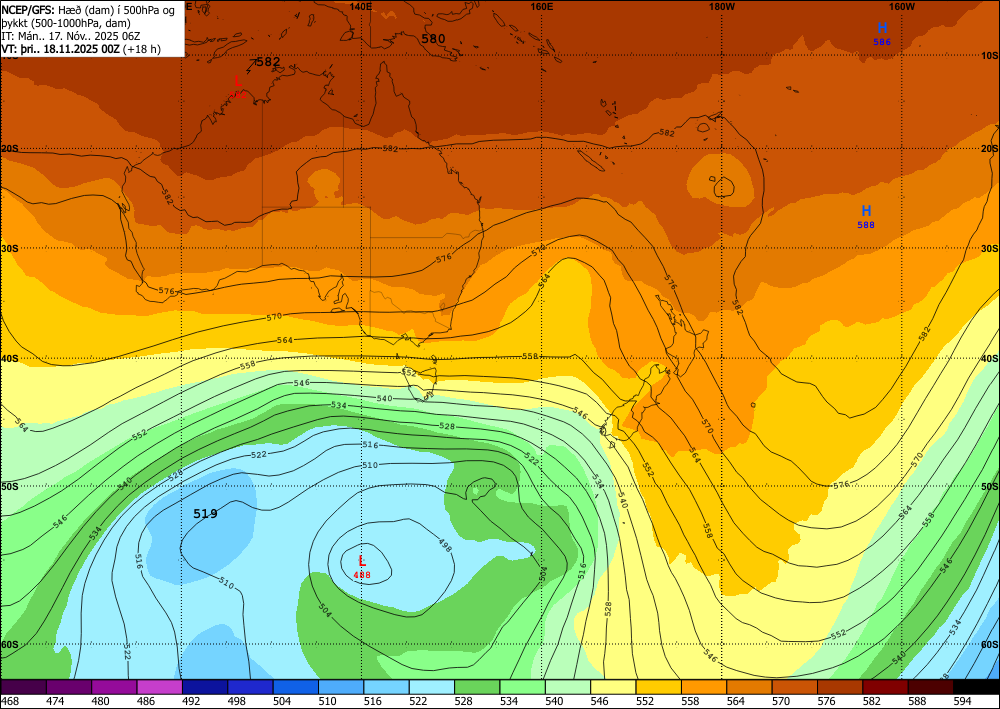This screenshot has width=1000, height=709.
Task: Select the brown 576 legend swatch
Action: (x=839, y=687)
